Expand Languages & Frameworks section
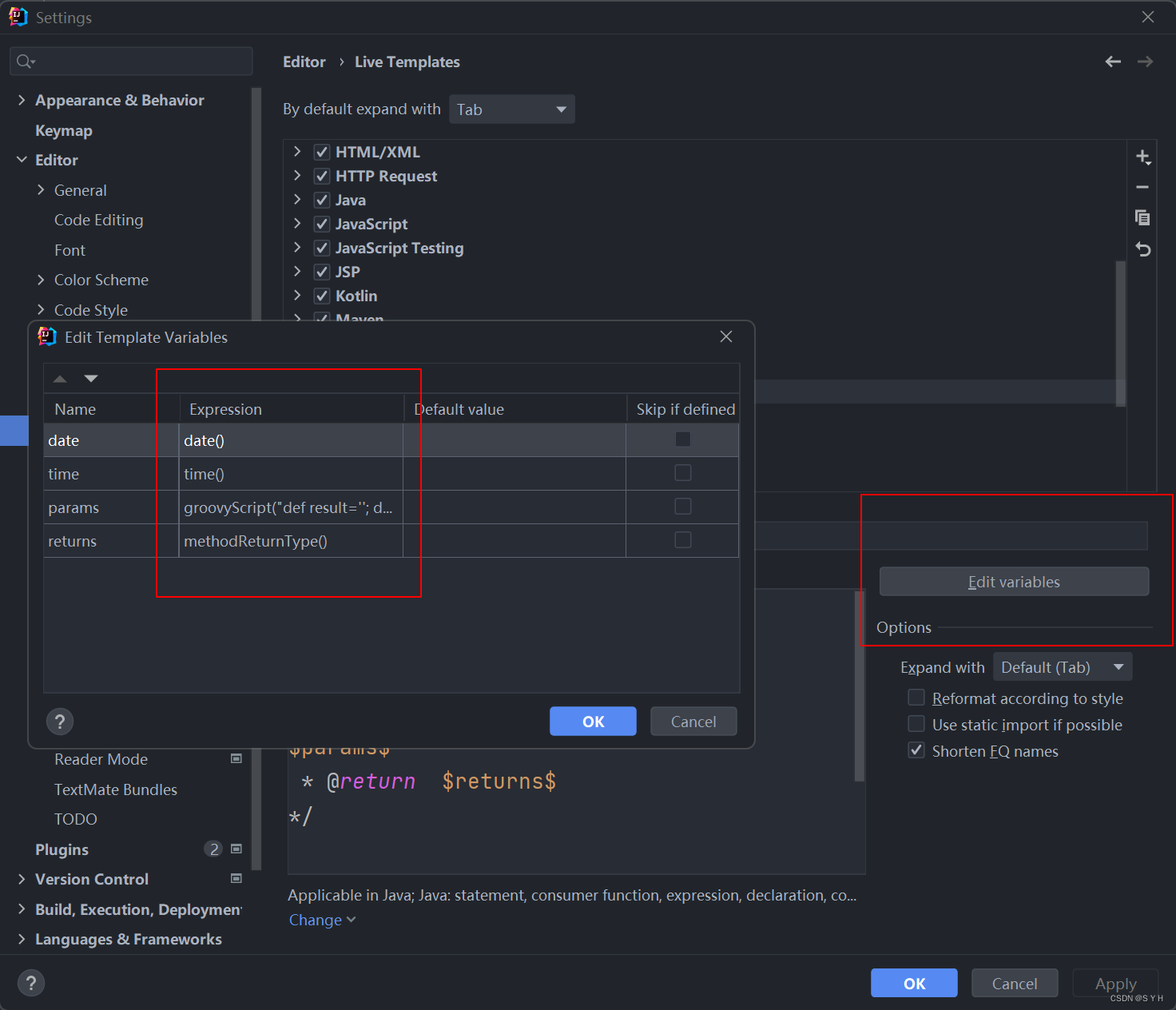Viewport: 1176px width, 1010px height. pyautogui.click(x=22, y=939)
